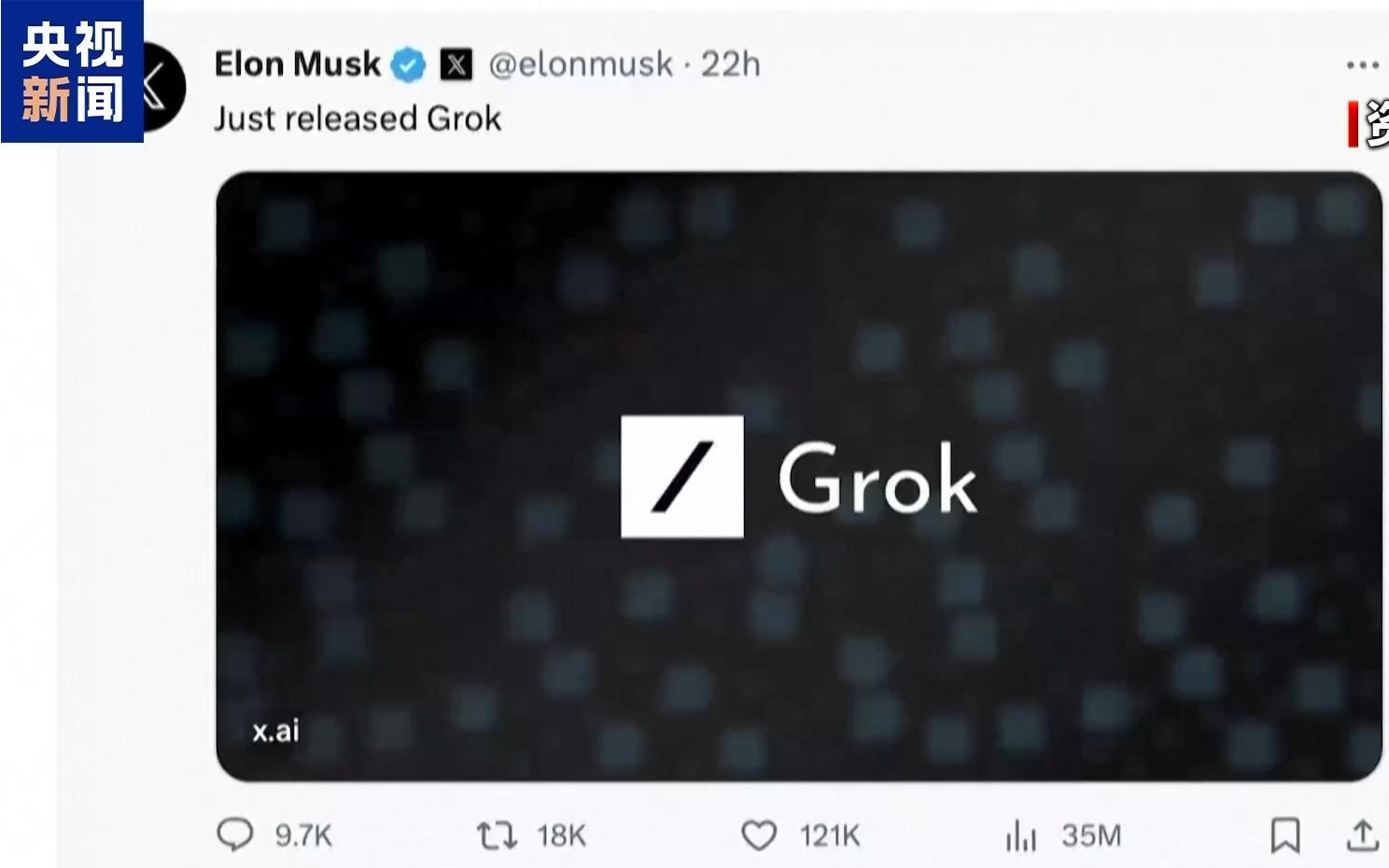The height and width of the screenshot is (868, 1389).
Task: Open the Elon Musk profile name link
Action: (x=297, y=64)
